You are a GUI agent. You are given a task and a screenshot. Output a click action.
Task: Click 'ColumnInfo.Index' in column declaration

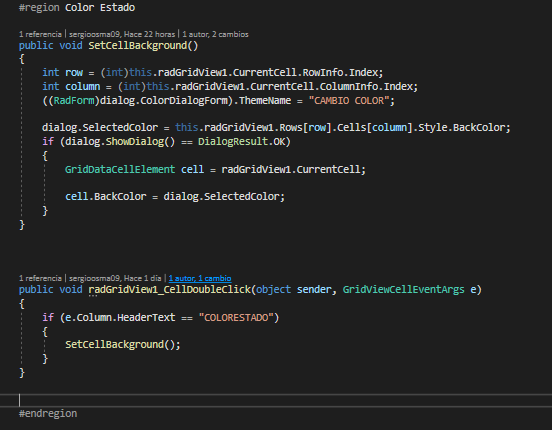(x=366, y=87)
